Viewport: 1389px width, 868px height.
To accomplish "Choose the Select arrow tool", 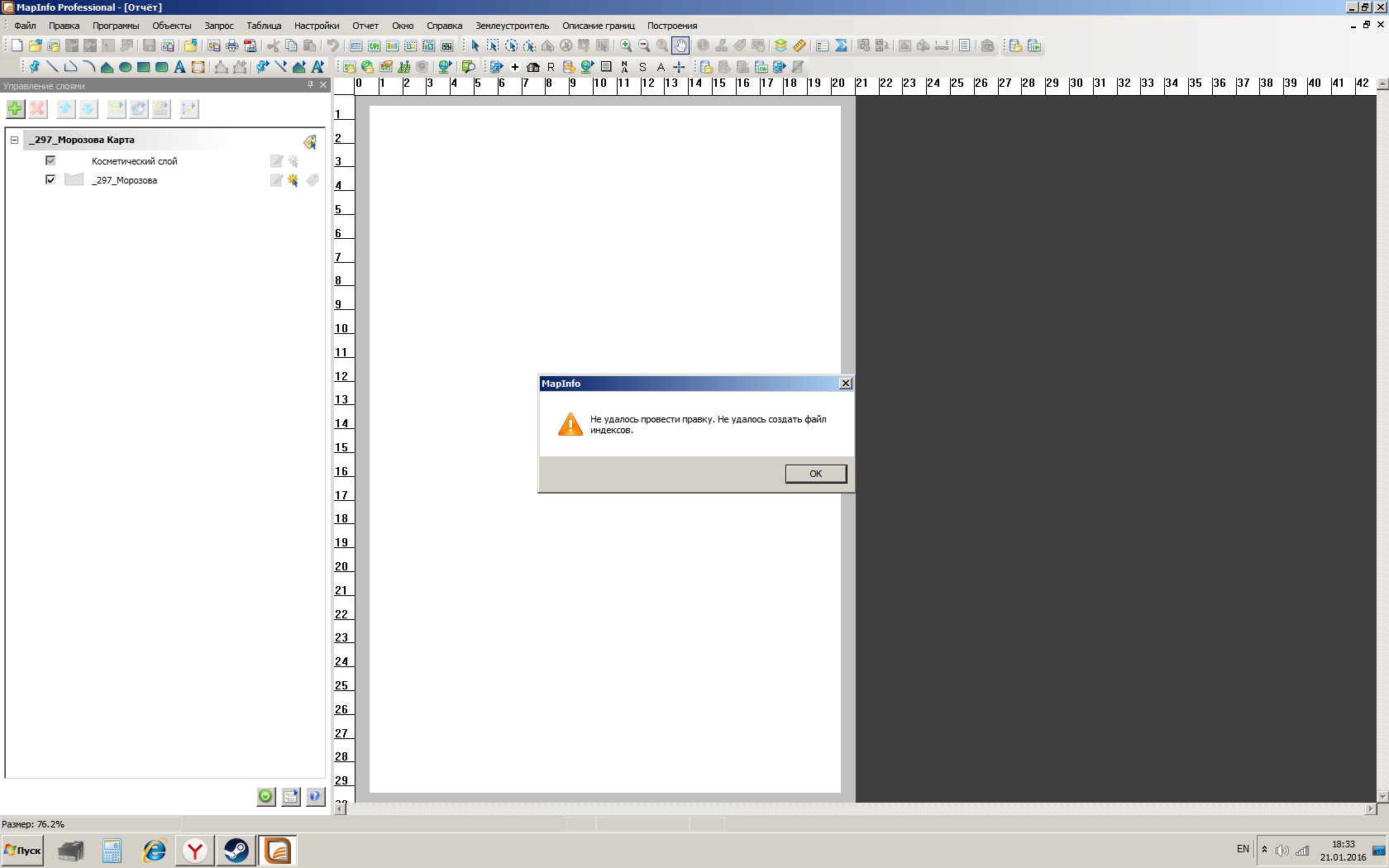I will [475, 45].
